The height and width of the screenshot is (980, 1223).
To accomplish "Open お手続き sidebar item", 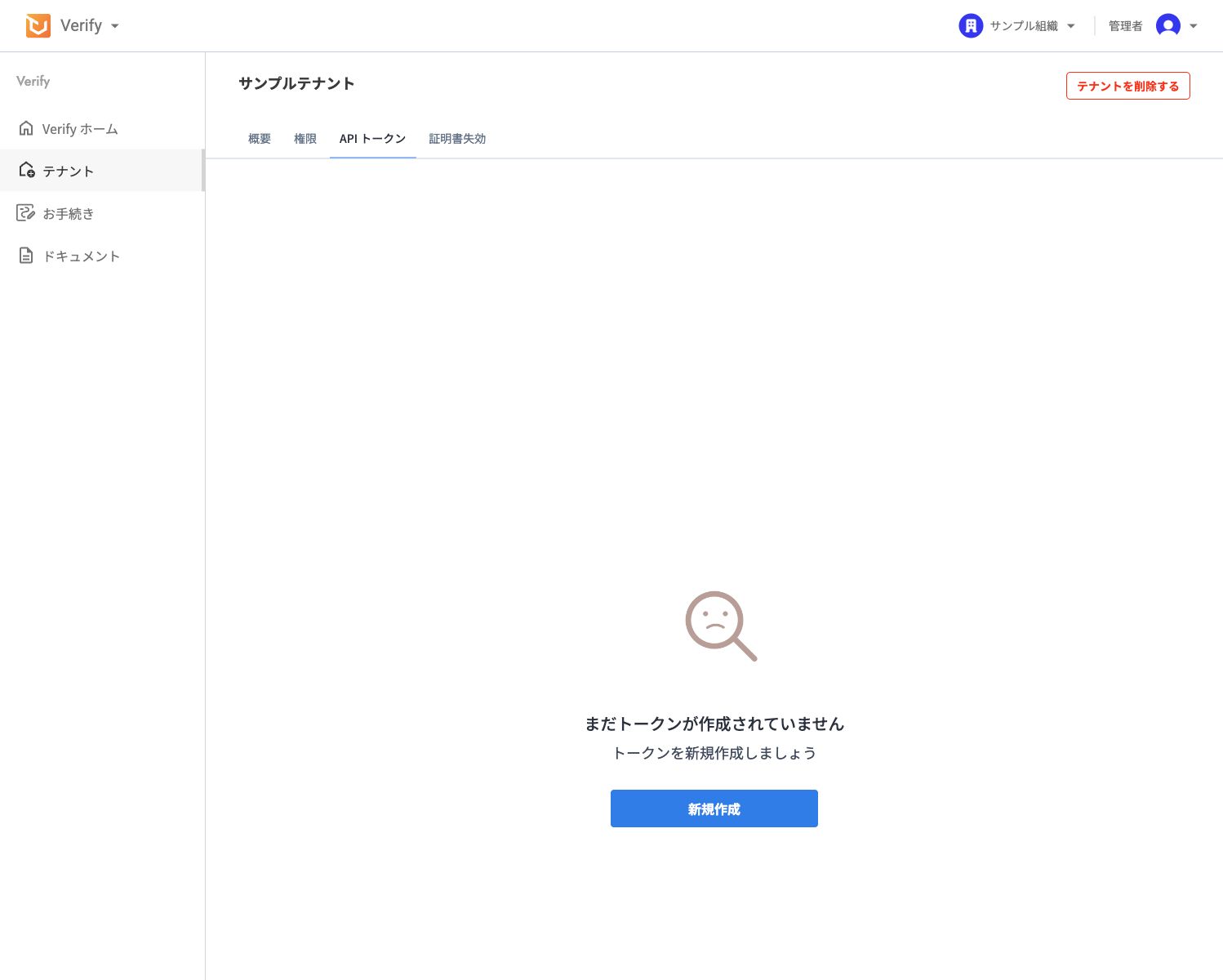I will 102,213.
